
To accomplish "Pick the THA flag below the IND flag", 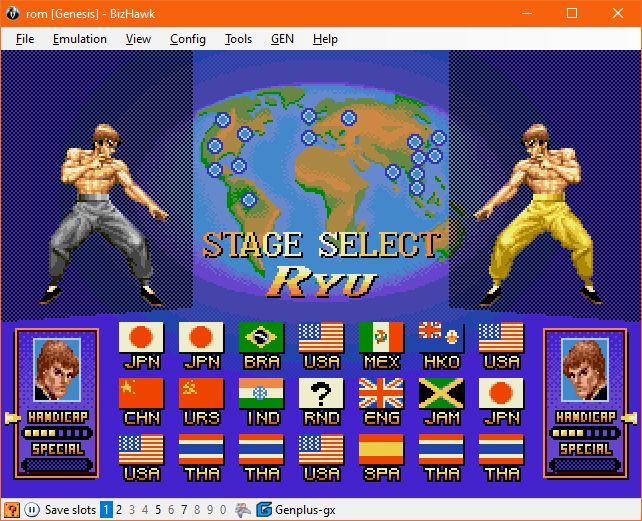I will [x=261, y=449].
